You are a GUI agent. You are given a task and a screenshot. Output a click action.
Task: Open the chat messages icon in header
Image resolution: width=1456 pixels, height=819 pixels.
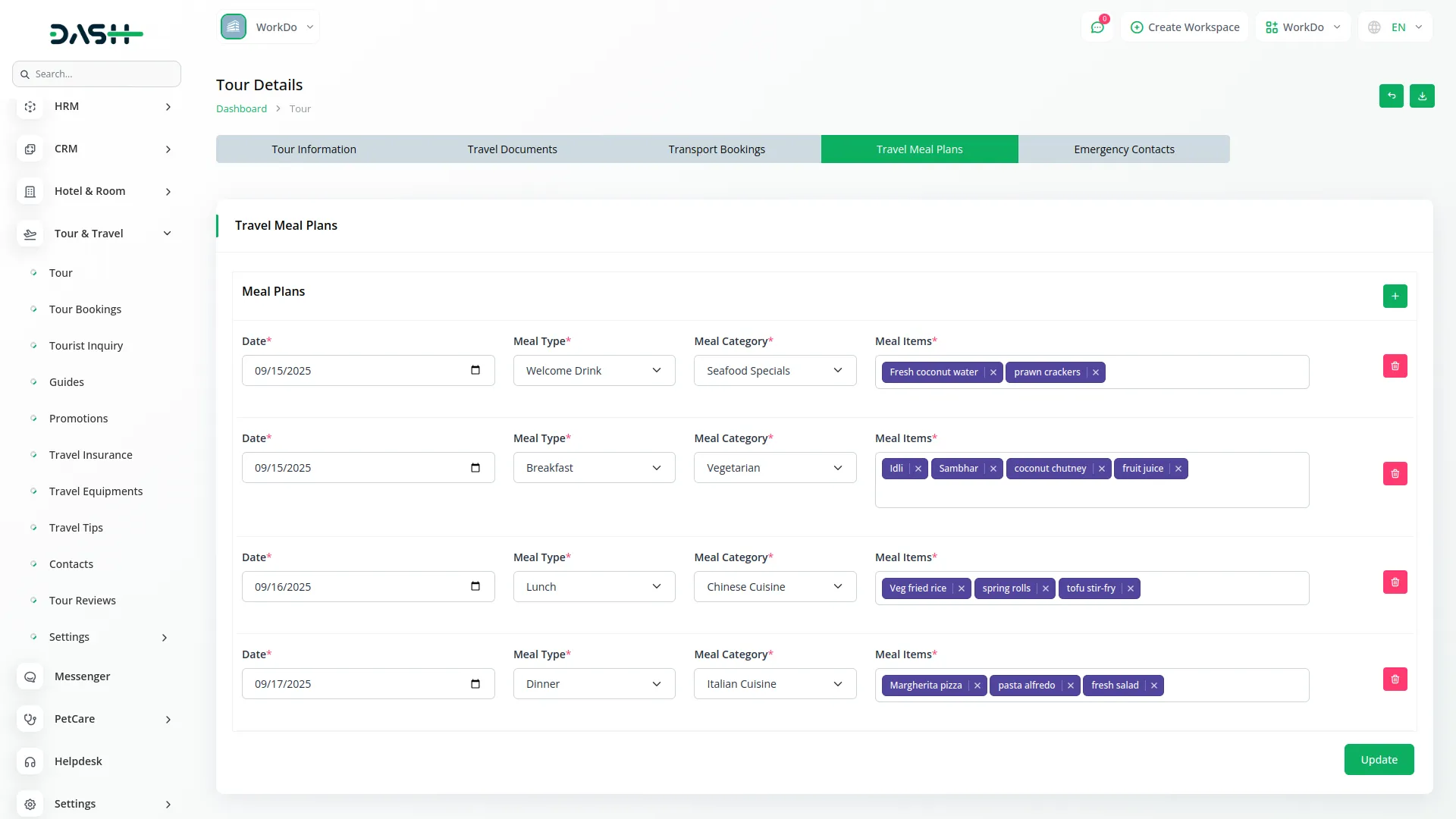(x=1097, y=27)
